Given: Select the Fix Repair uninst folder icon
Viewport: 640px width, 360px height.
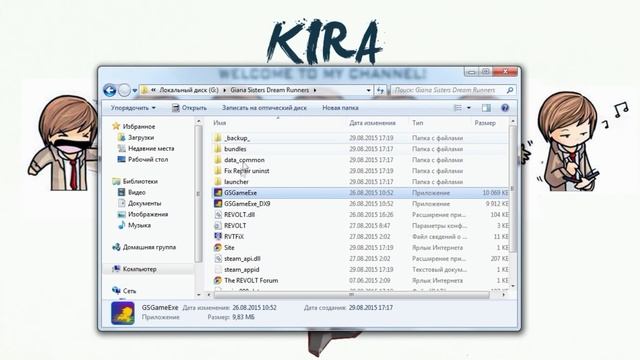Looking at the screenshot, I should pyautogui.click(x=218, y=171).
